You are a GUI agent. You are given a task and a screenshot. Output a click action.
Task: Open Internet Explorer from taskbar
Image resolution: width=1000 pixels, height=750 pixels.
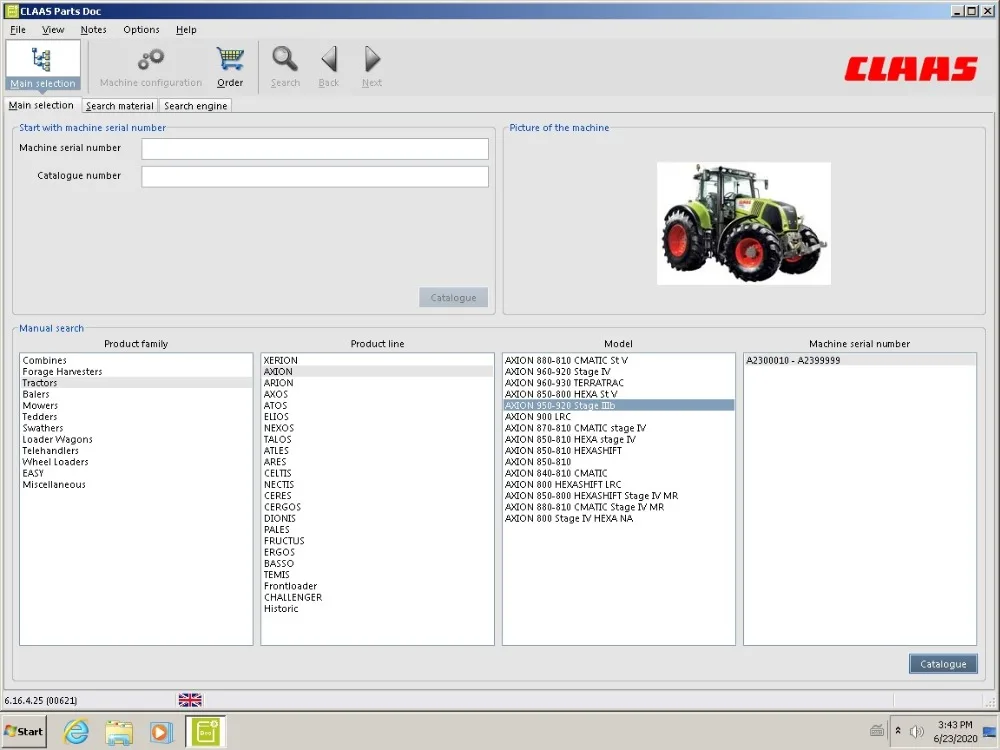(76, 731)
